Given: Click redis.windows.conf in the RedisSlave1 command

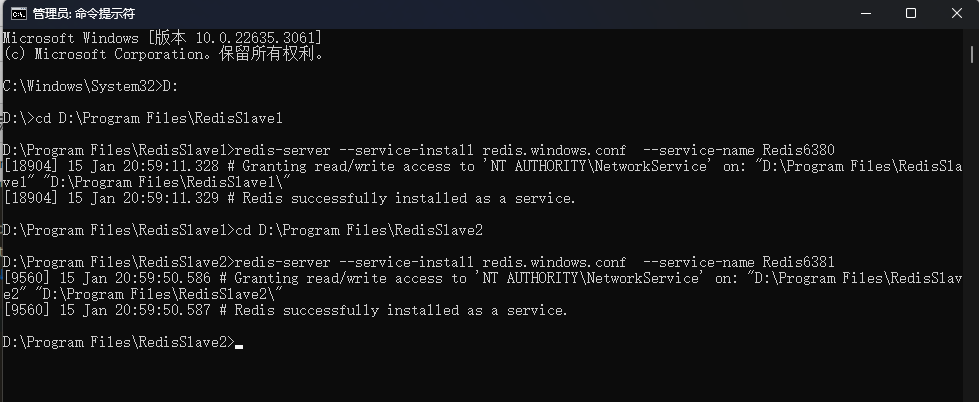Looking at the screenshot, I should point(554,150).
